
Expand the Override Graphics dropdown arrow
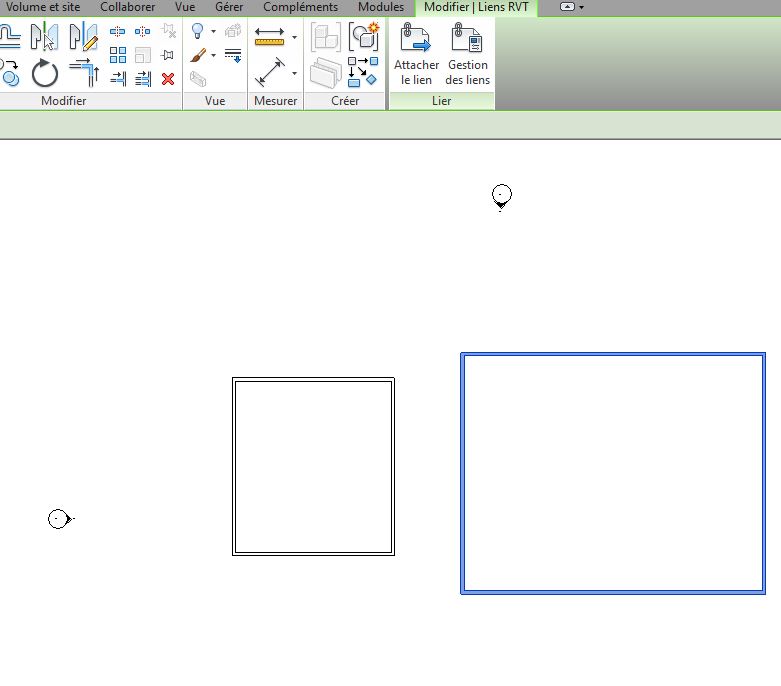coord(213,55)
